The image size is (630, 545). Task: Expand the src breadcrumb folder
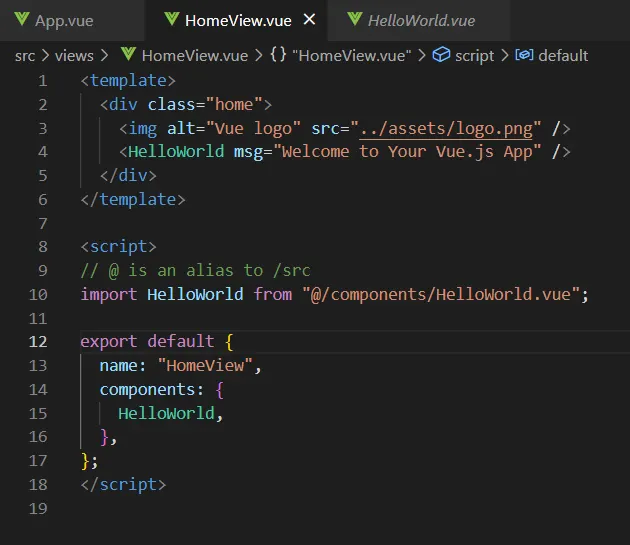(24, 55)
